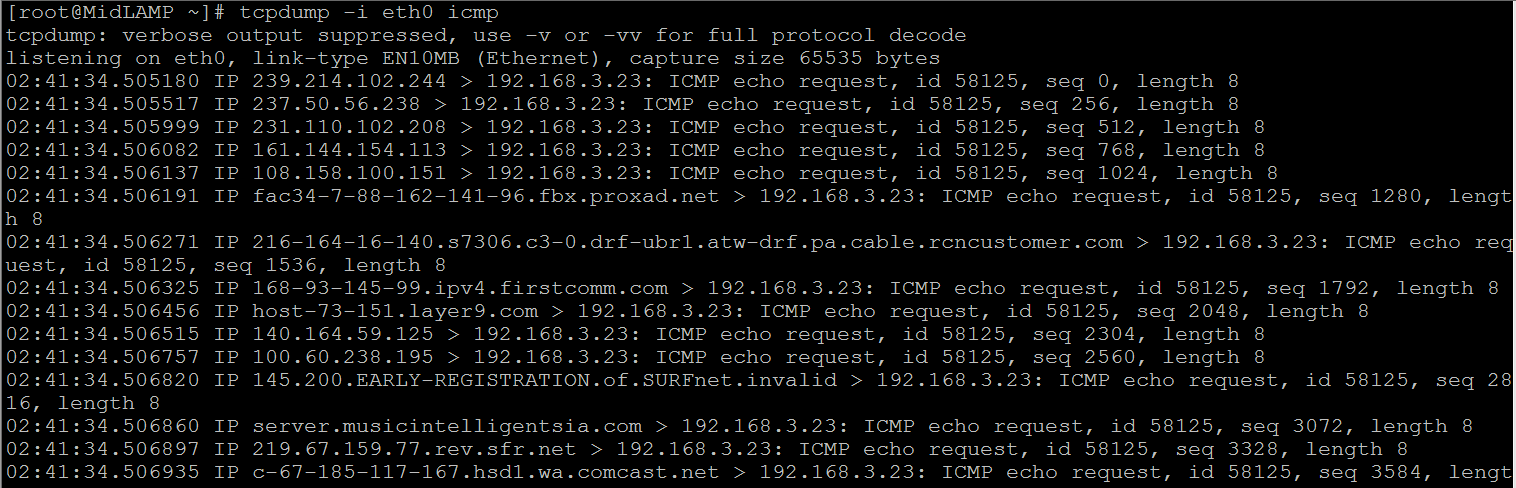Click the timestamp 02:41:34.505180
Image resolution: width=1516 pixels, height=488 pixels.
point(103,81)
